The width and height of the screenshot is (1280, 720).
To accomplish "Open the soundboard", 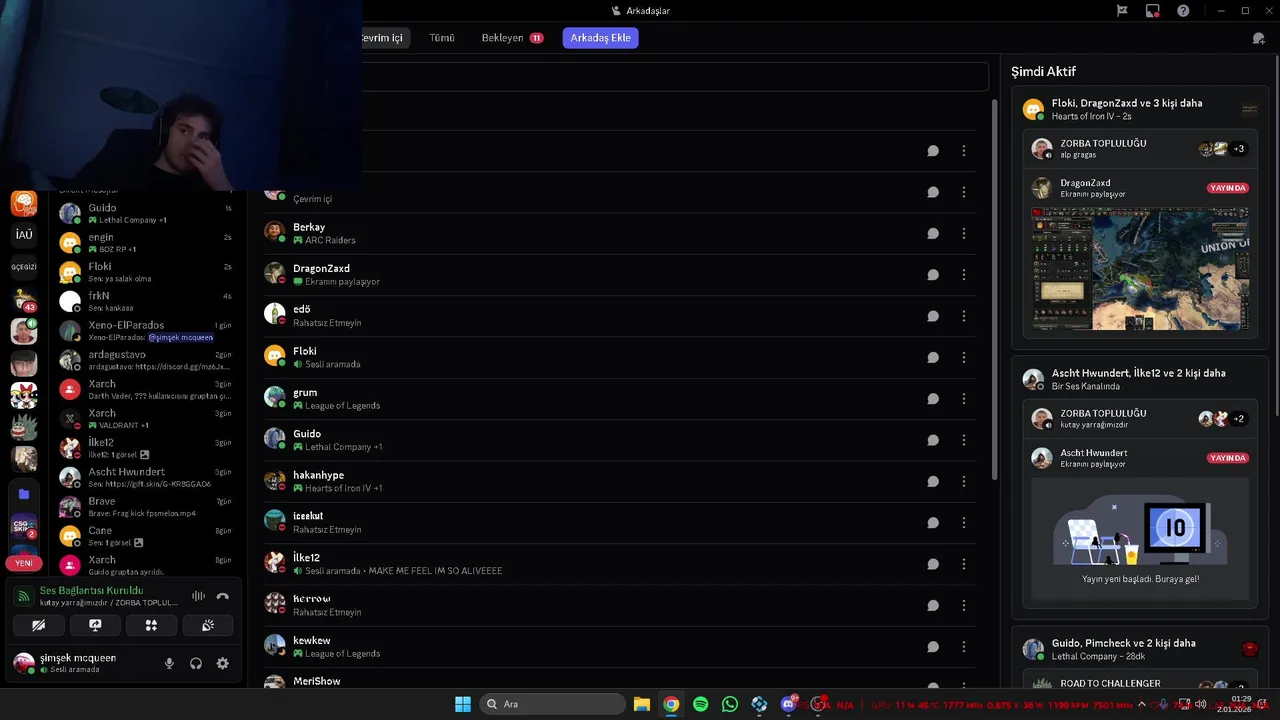I will pos(207,625).
